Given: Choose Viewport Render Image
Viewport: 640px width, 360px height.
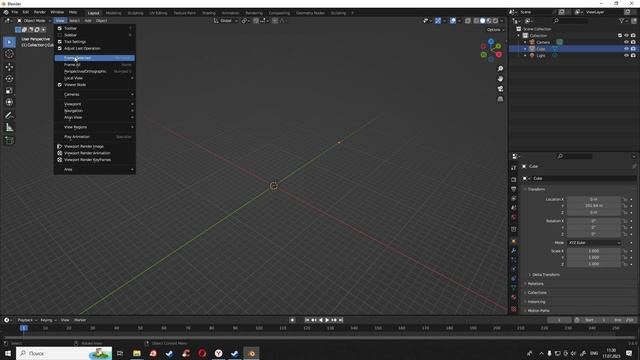Looking at the screenshot, I should tap(95, 146).
